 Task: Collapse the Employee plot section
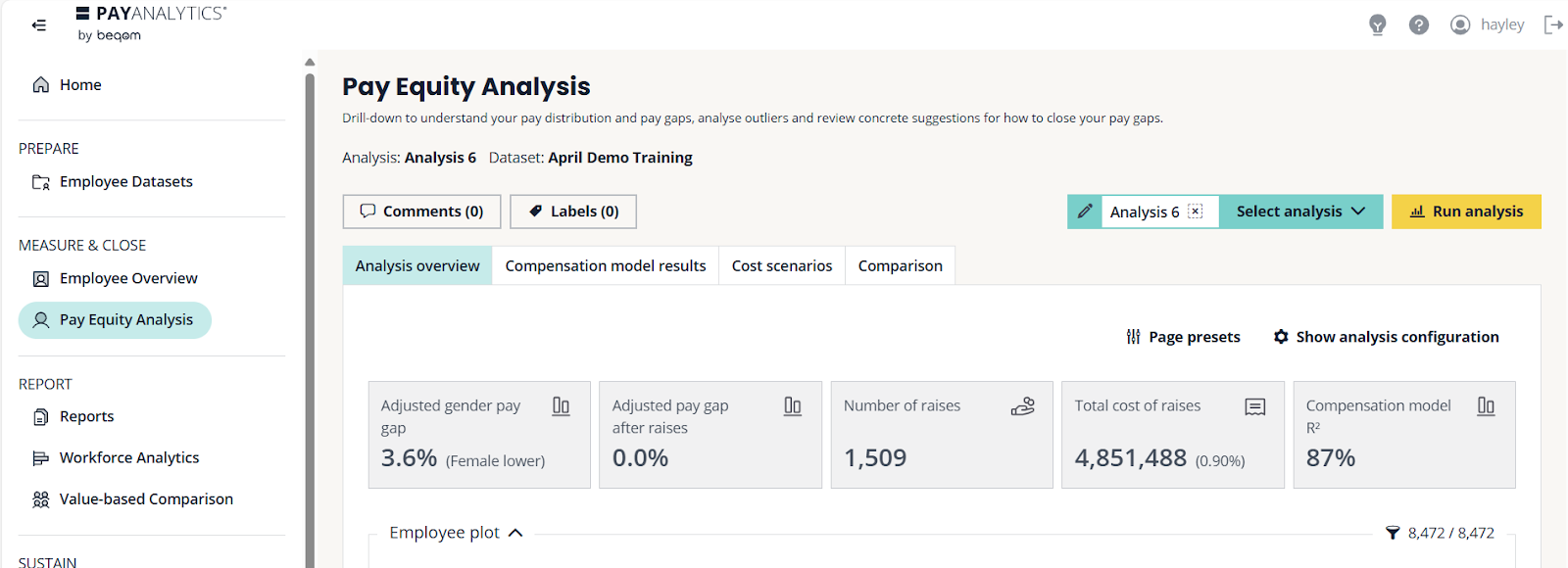click(515, 533)
